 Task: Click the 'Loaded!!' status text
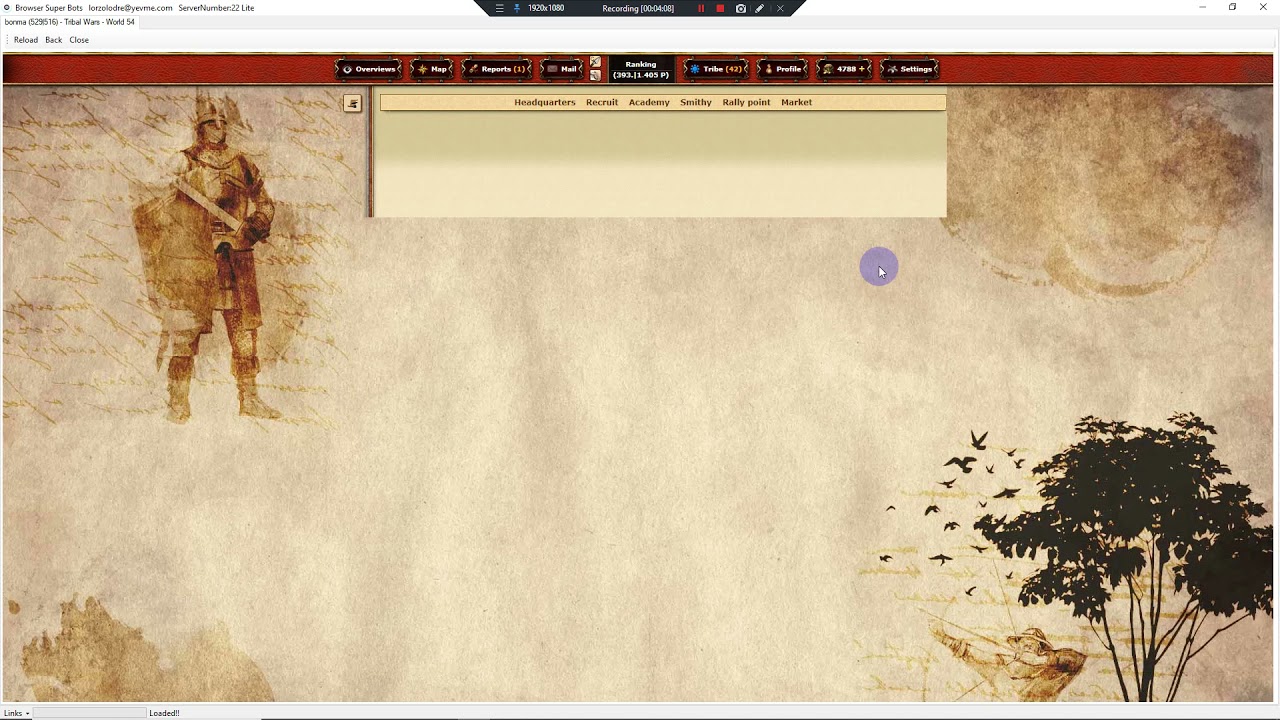click(x=164, y=713)
